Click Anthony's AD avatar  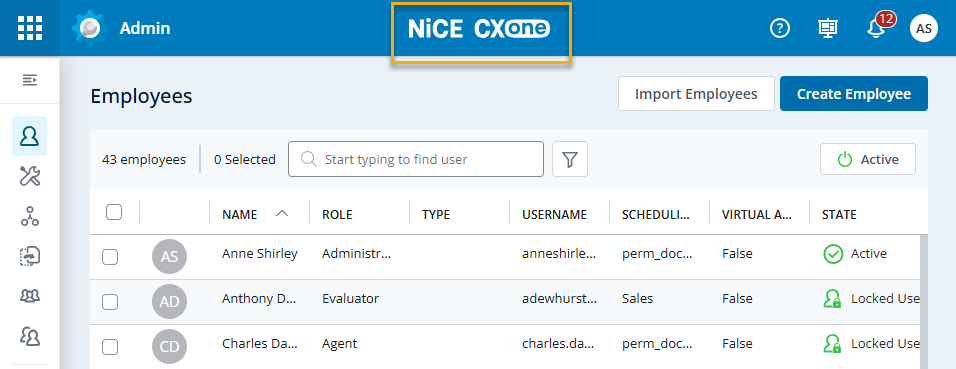pyautogui.click(x=169, y=301)
